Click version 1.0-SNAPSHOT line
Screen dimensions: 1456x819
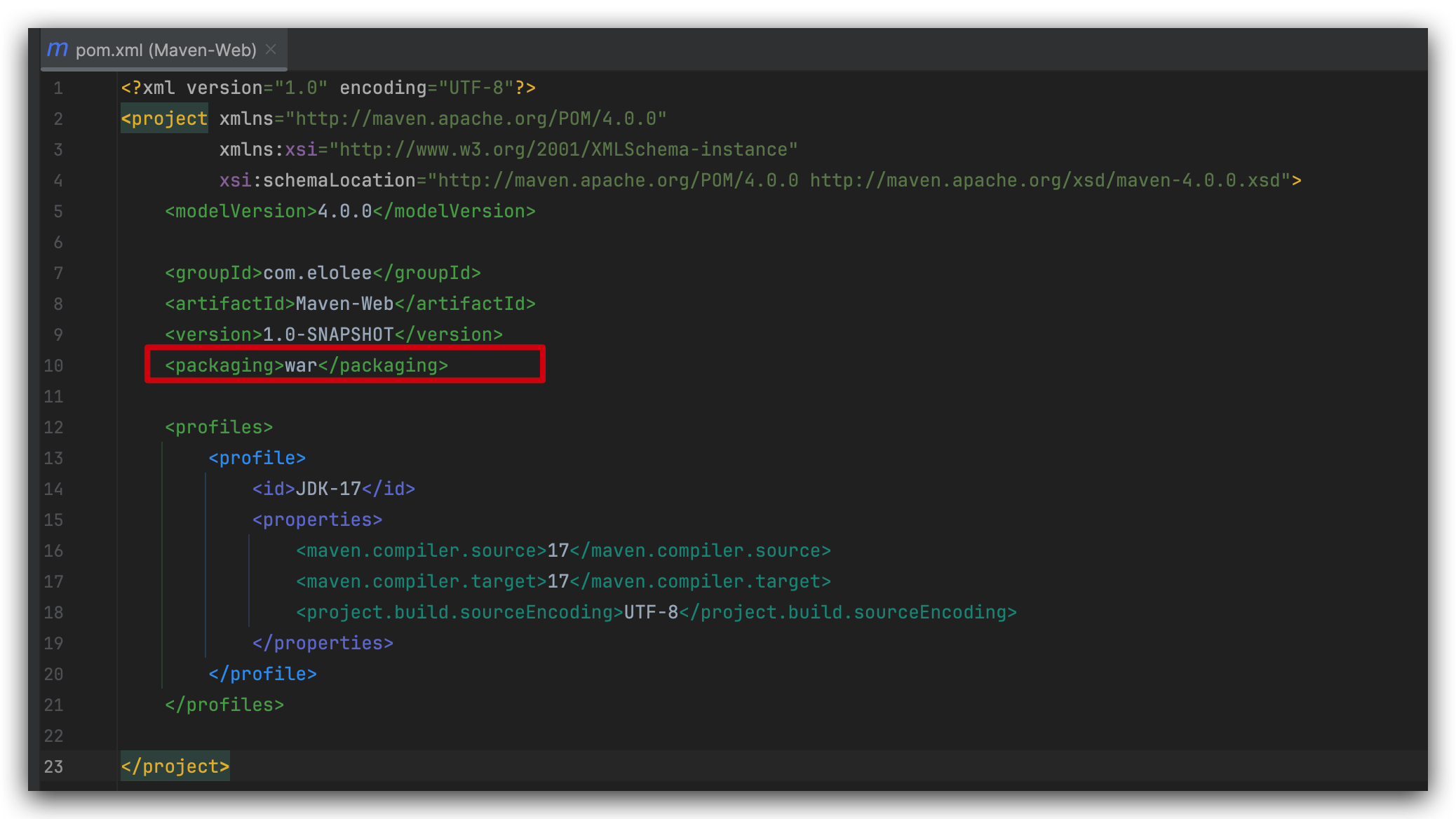tap(334, 335)
